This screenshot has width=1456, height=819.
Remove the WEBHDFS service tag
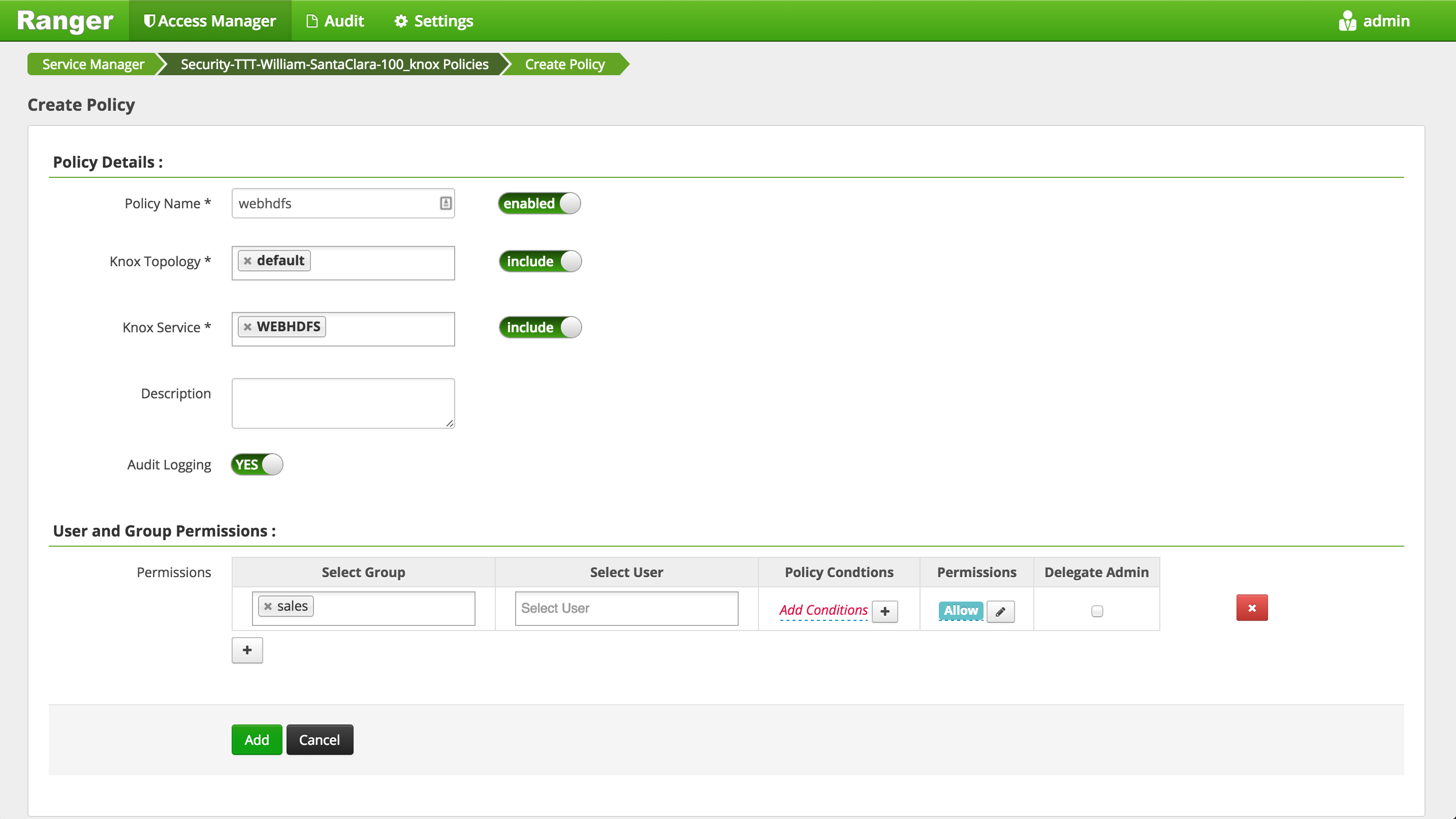coord(247,327)
